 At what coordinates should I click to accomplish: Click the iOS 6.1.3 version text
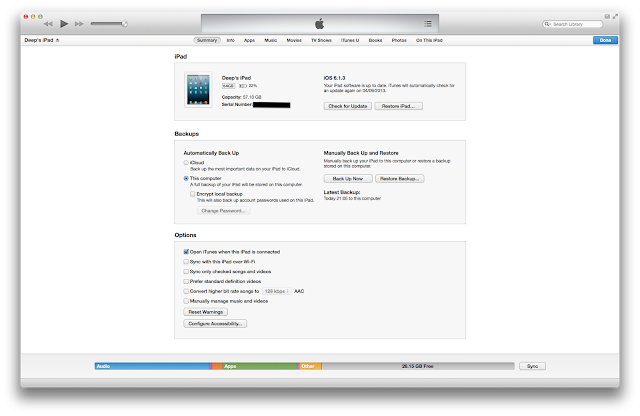click(334, 78)
